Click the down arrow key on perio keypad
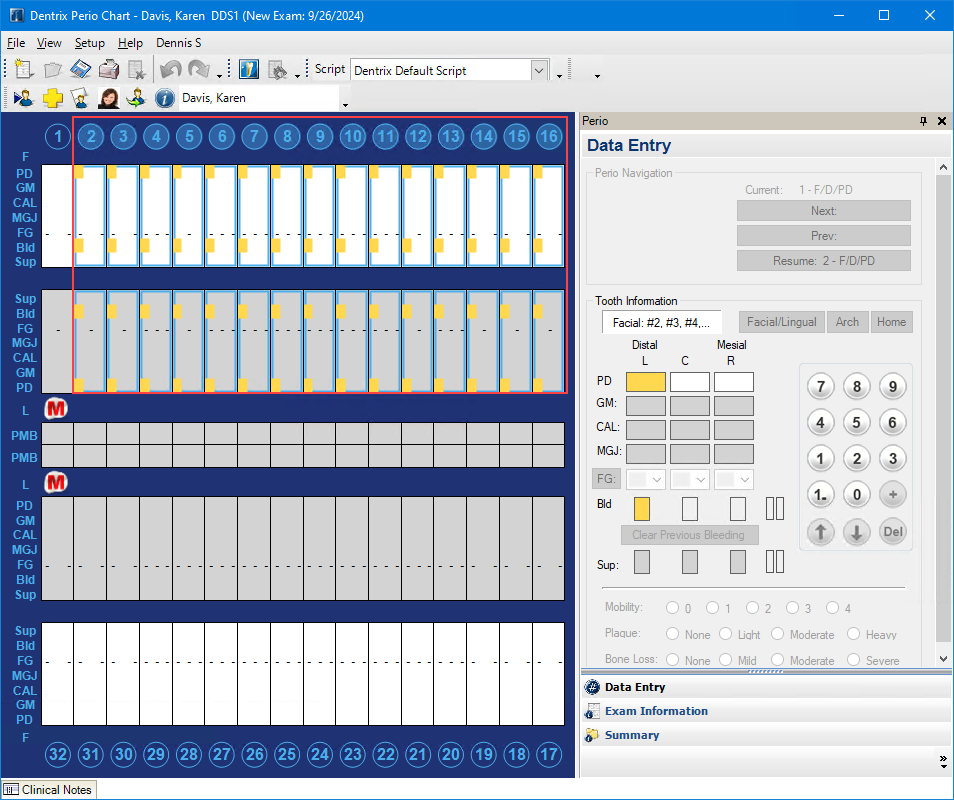The image size is (954, 800). tap(856, 532)
